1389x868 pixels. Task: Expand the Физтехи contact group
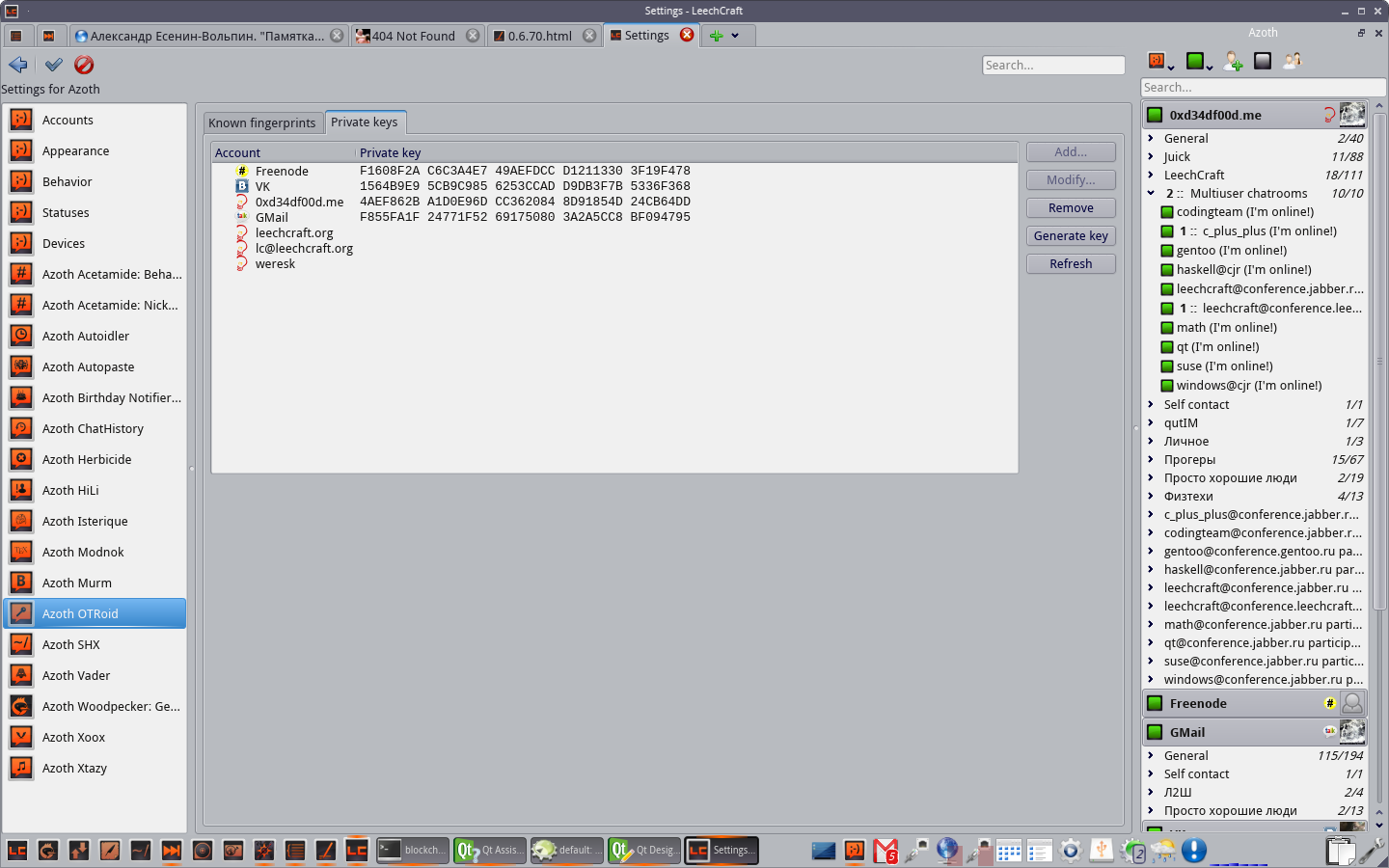(x=1151, y=496)
